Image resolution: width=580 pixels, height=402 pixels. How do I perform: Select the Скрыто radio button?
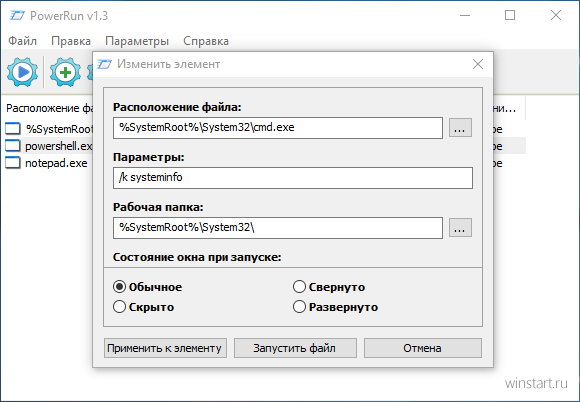pos(119,307)
